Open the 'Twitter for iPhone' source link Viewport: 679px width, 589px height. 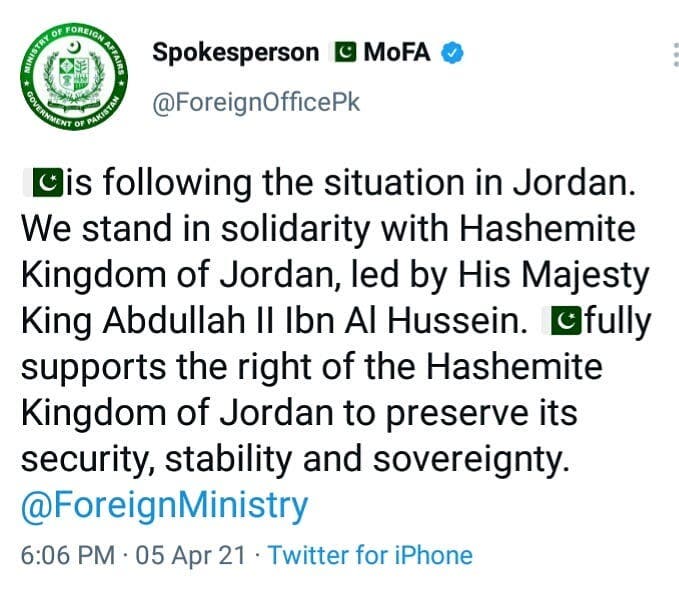click(x=370, y=555)
